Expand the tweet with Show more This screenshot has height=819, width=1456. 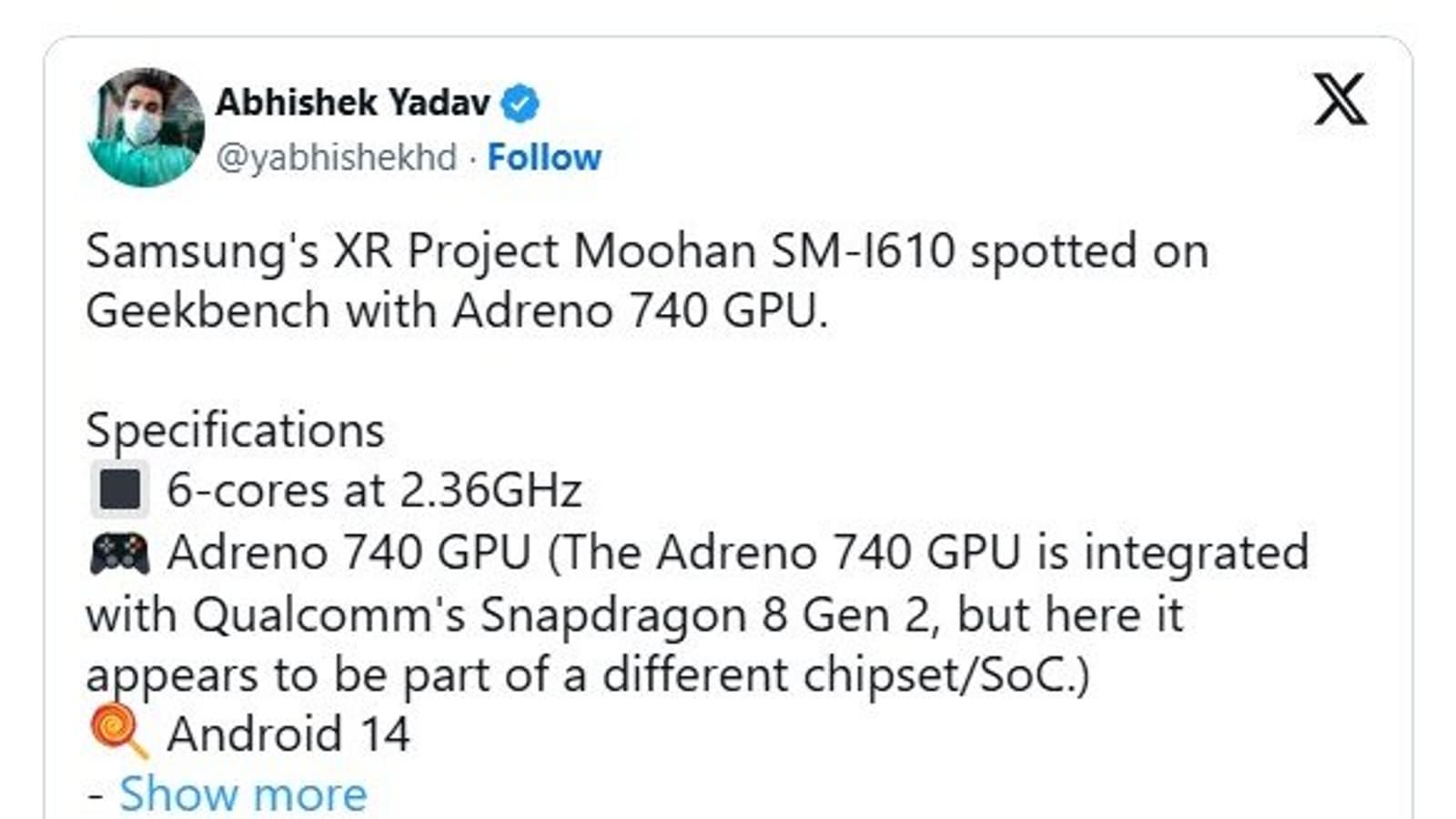pyautogui.click(x=243, y=794)
